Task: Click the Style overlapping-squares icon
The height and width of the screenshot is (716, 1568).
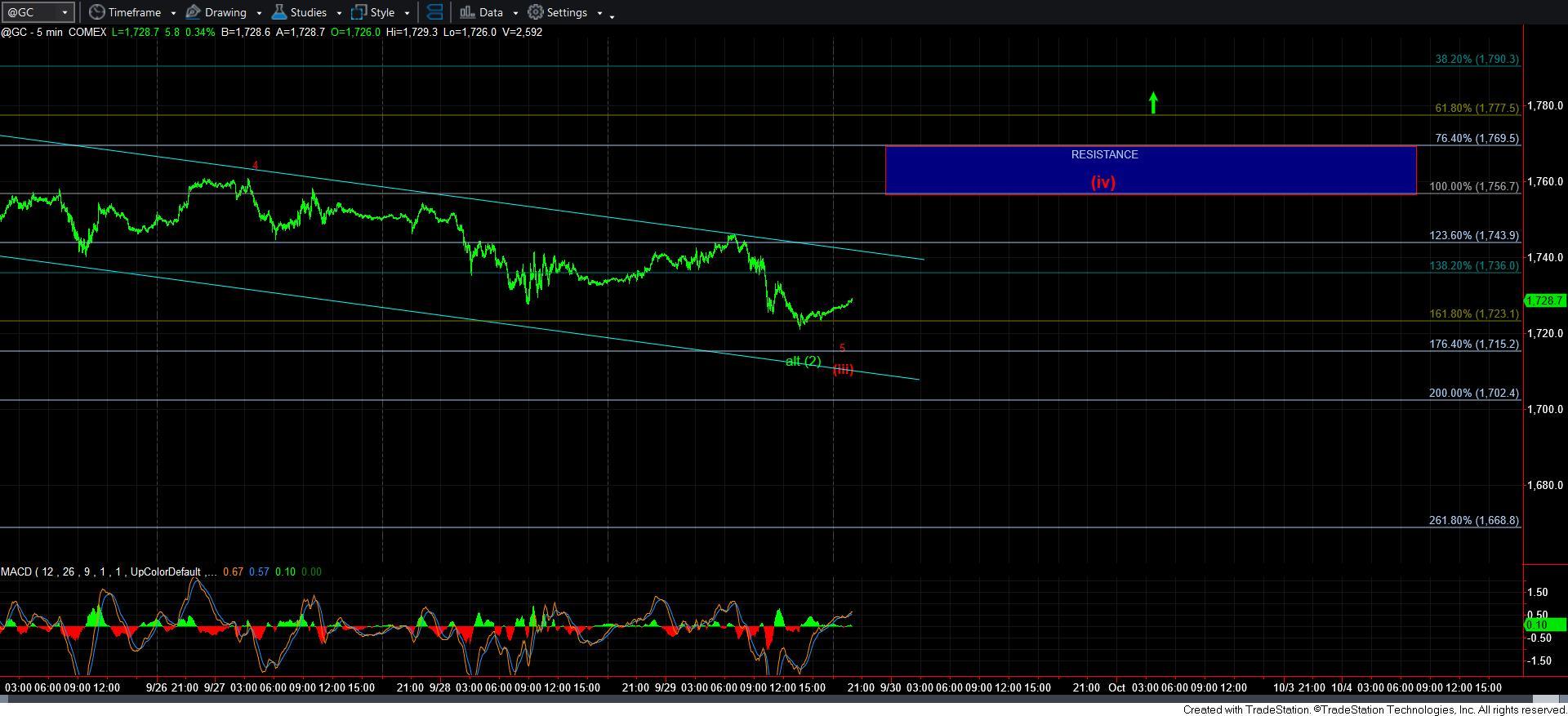Action: click(359, 12)
